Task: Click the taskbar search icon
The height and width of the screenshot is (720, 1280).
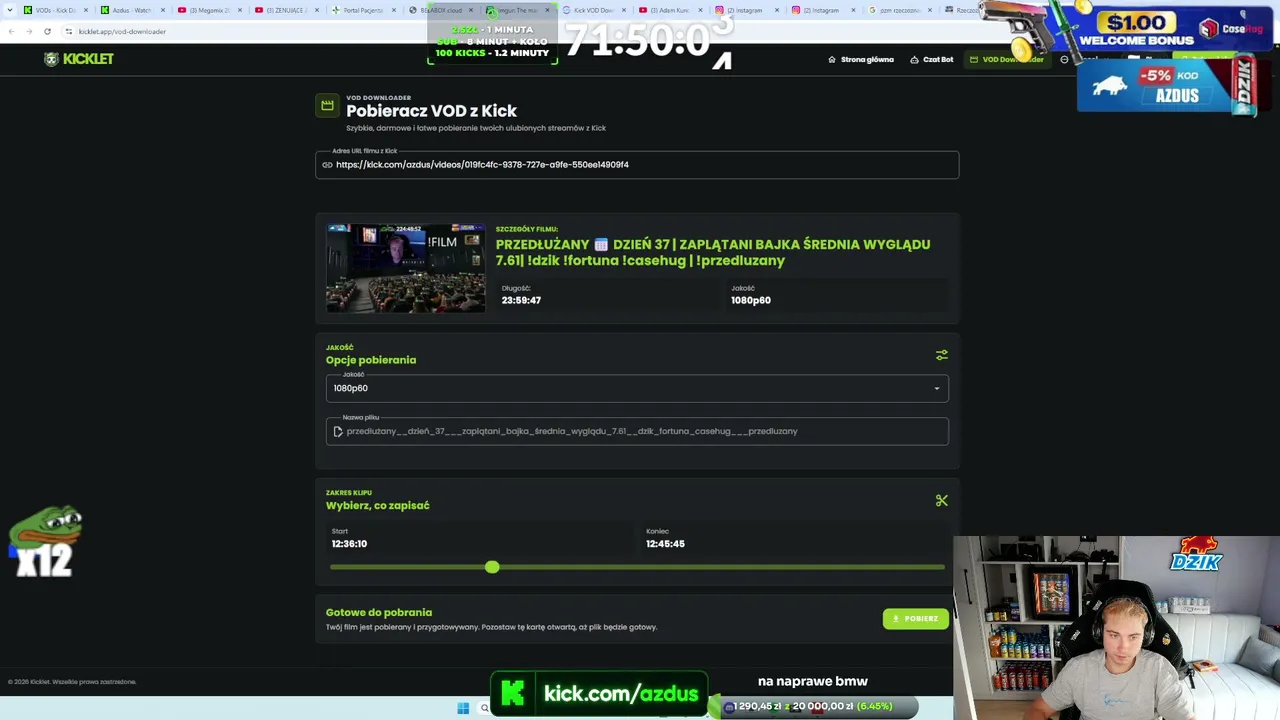Action: pos(485,708)
